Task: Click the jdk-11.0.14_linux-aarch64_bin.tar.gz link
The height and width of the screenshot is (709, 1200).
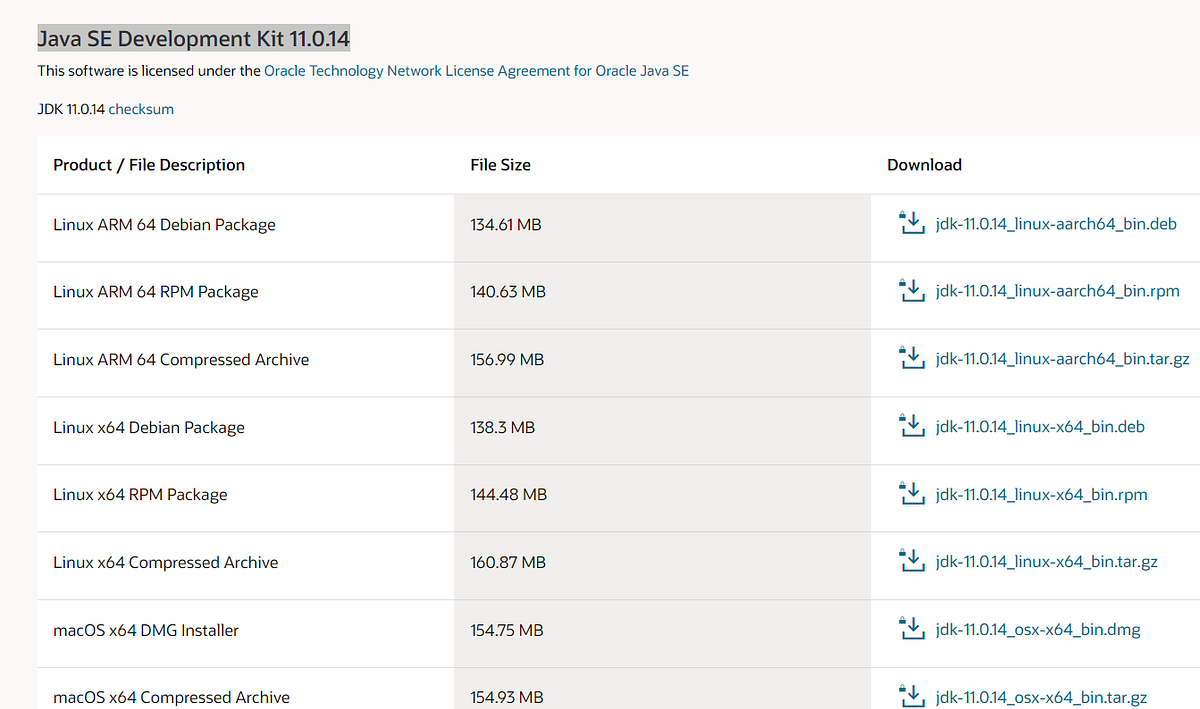Action: point(1062,358)
